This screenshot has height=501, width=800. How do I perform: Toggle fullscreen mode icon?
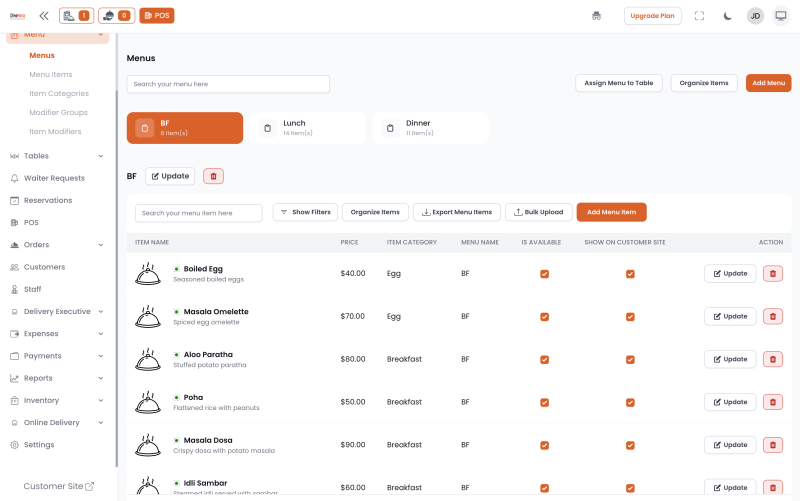tap(699, 16)
